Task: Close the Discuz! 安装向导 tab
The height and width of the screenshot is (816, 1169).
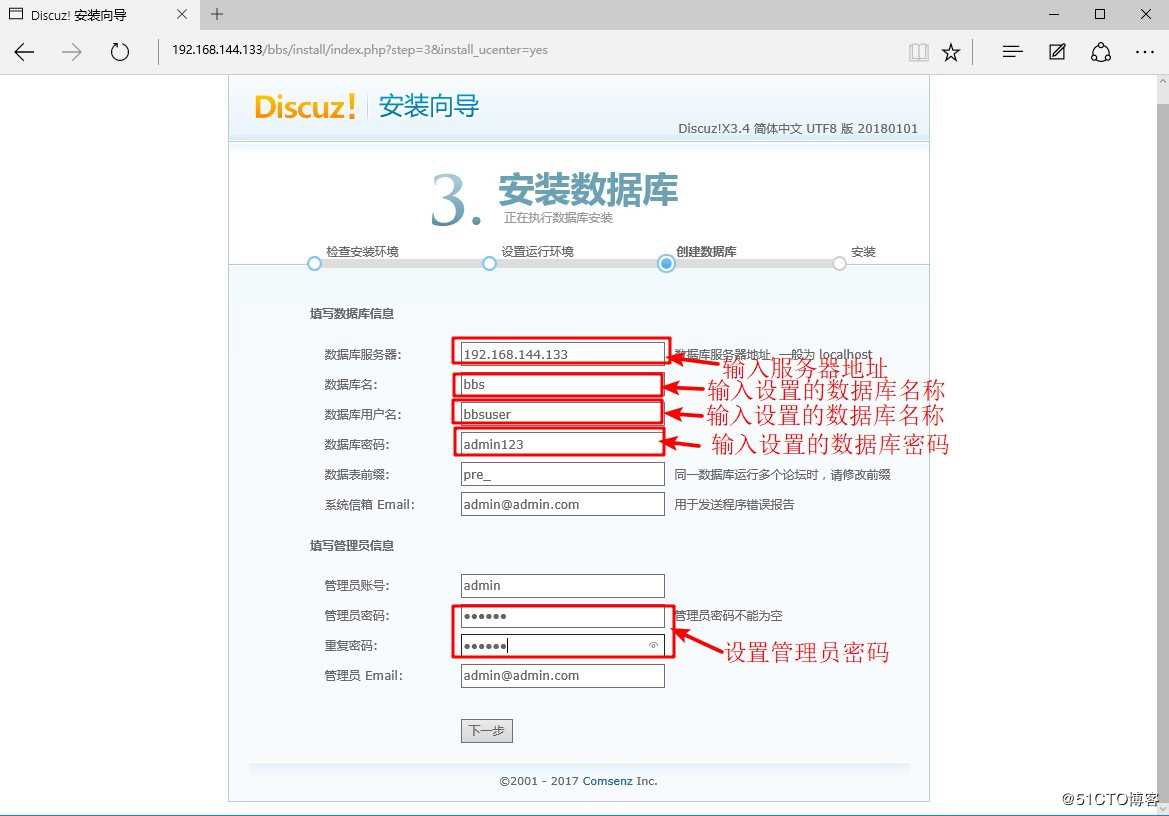Action: pos(182,14)
